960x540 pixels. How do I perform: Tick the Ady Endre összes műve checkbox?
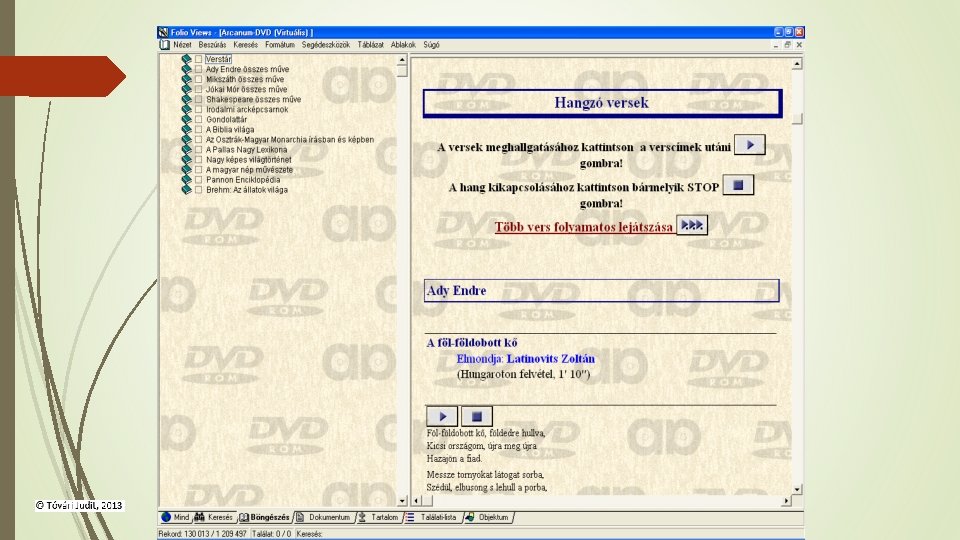point(198,69)
